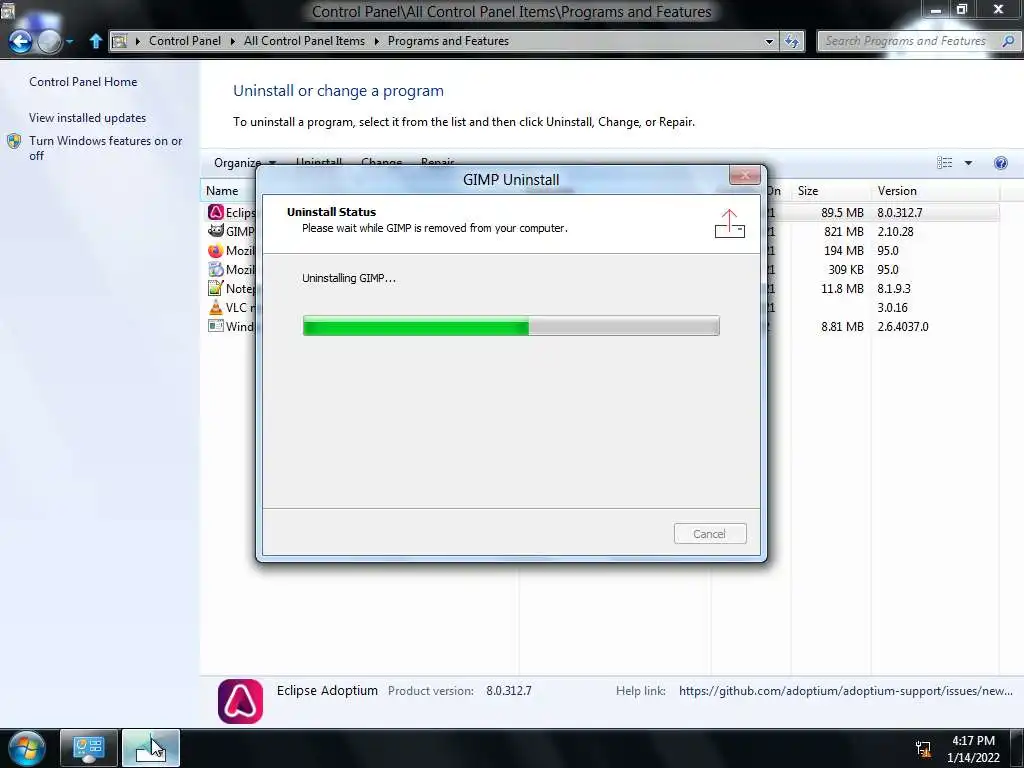This screenshot has width=1024, height=768.
Task: Click the github adoptium help link
Action: [x=846, y=691]
